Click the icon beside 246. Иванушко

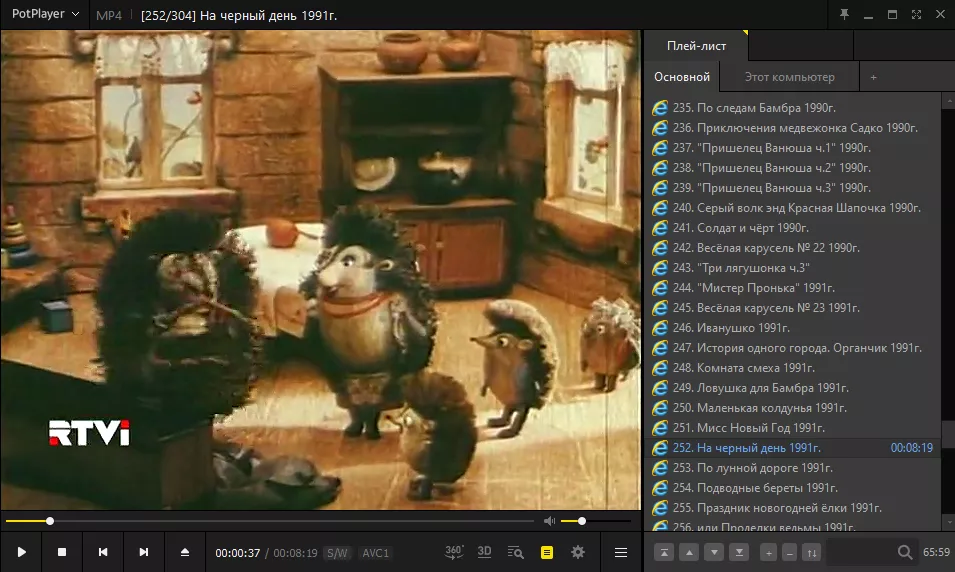660,328
